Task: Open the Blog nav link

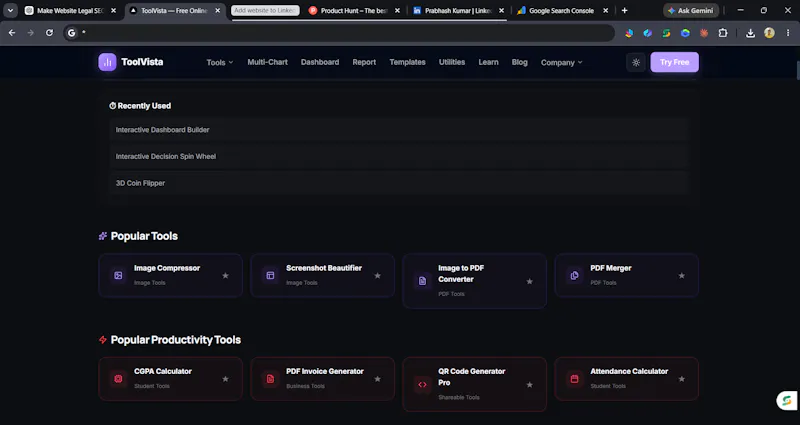Action: click(519, 62)
